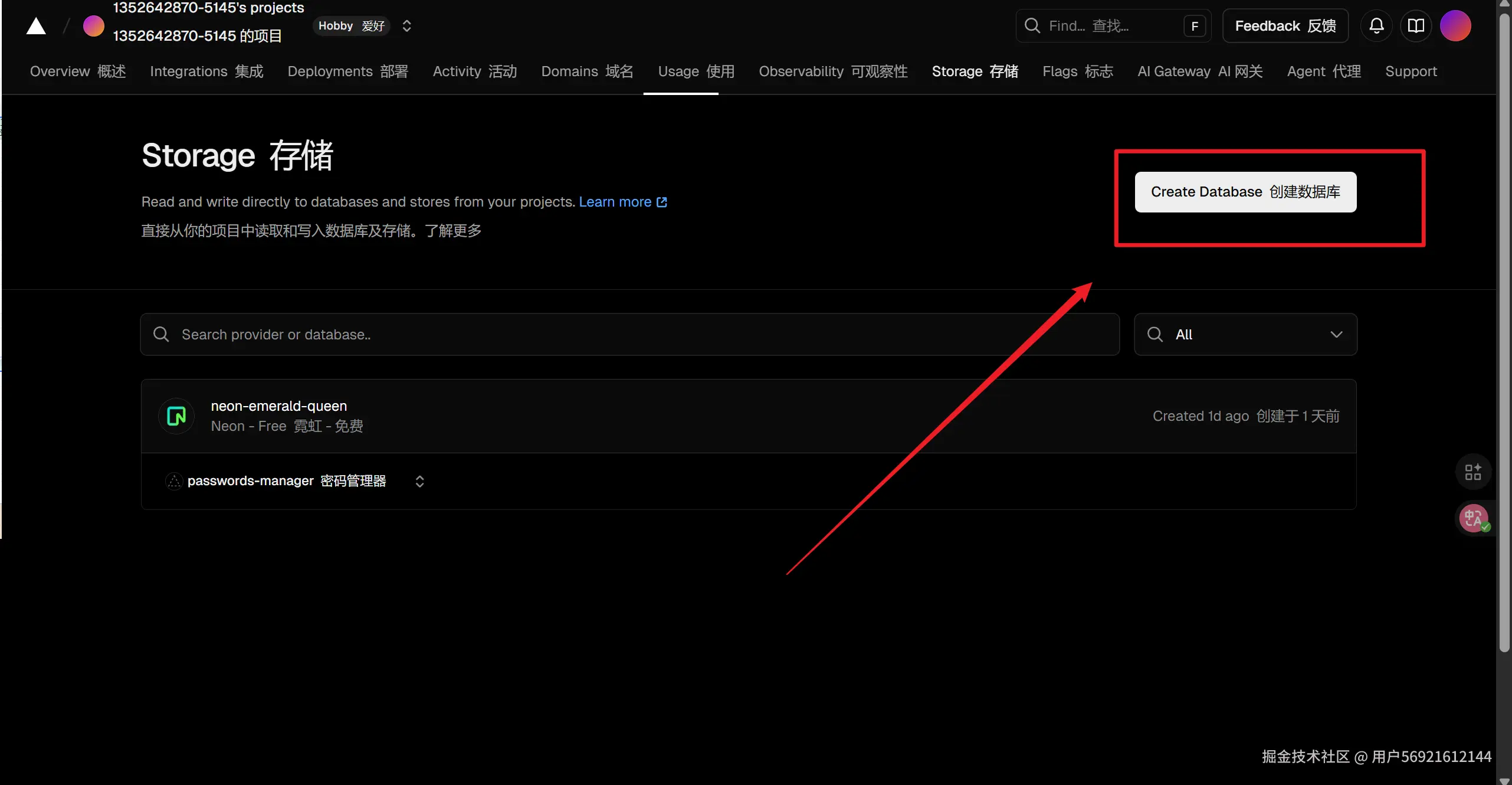Click the Neon database logo icon
The width and height of the screenshot is (1512, 785).
176,416
